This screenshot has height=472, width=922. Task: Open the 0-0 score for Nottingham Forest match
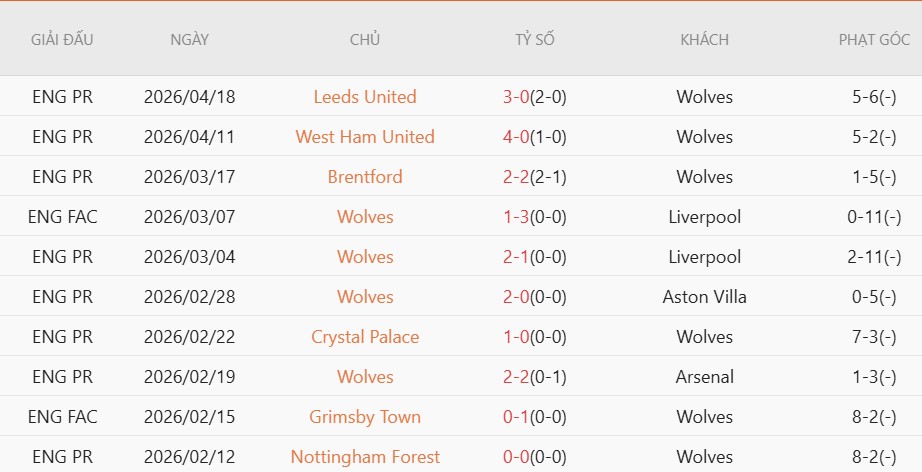pyautogui.click(x=515, y=457)
